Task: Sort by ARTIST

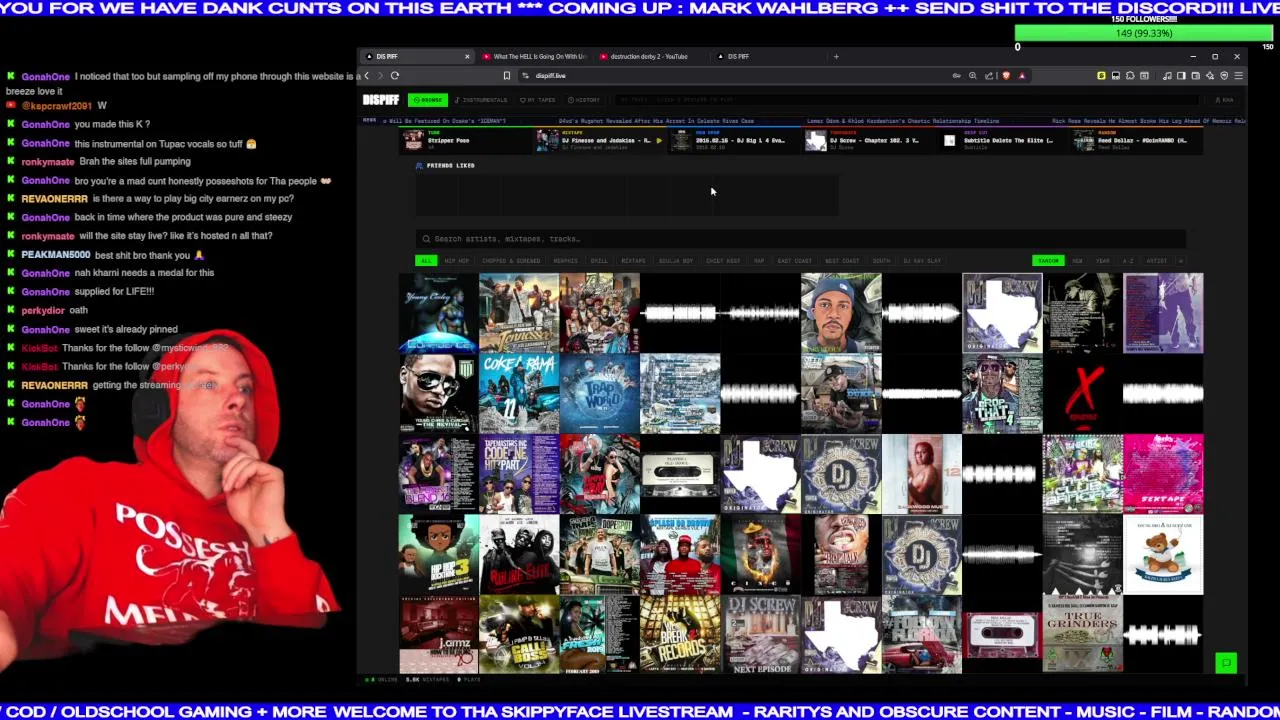Action: (1157, 261)
